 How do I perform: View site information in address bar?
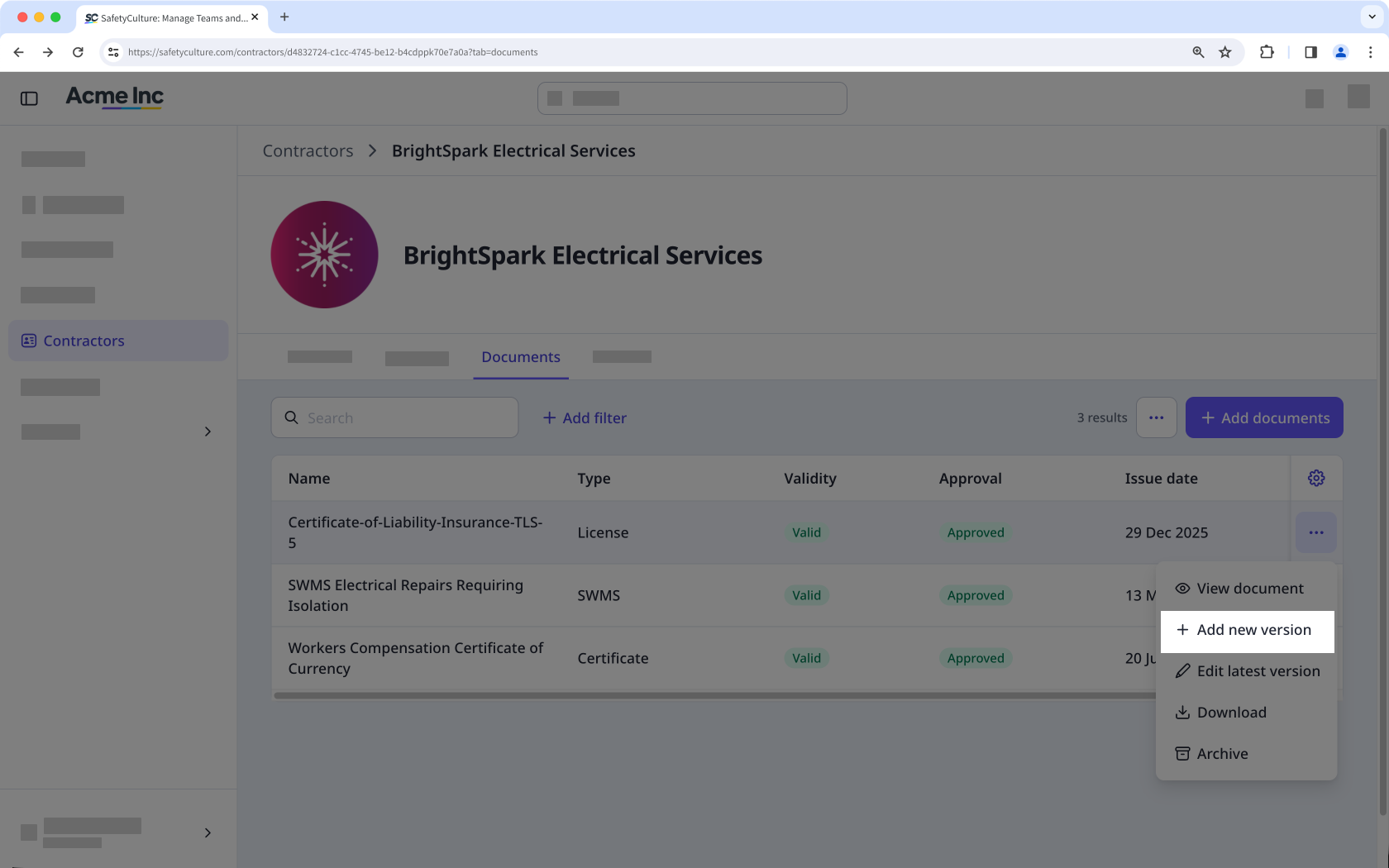pyautogui.click(x=113, y=52)
